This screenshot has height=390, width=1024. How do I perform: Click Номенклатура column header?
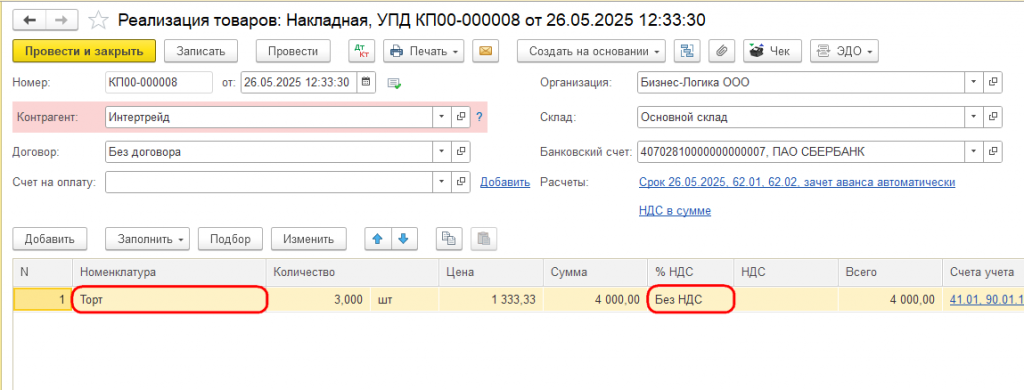click(170, 272)
